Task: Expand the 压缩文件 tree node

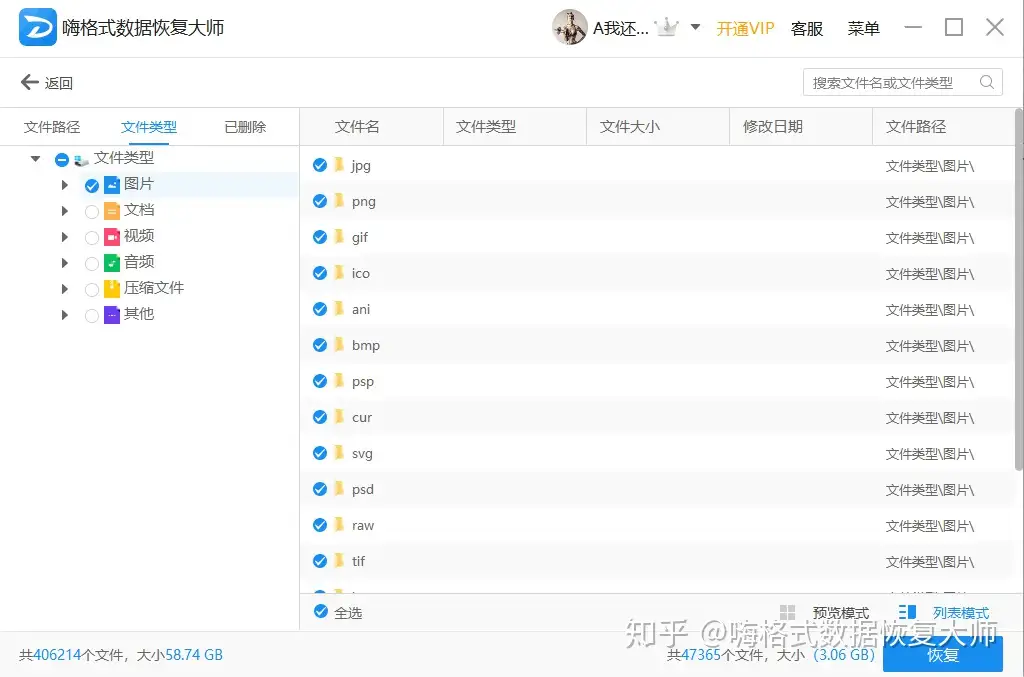Action: click(x=65, y=289)
